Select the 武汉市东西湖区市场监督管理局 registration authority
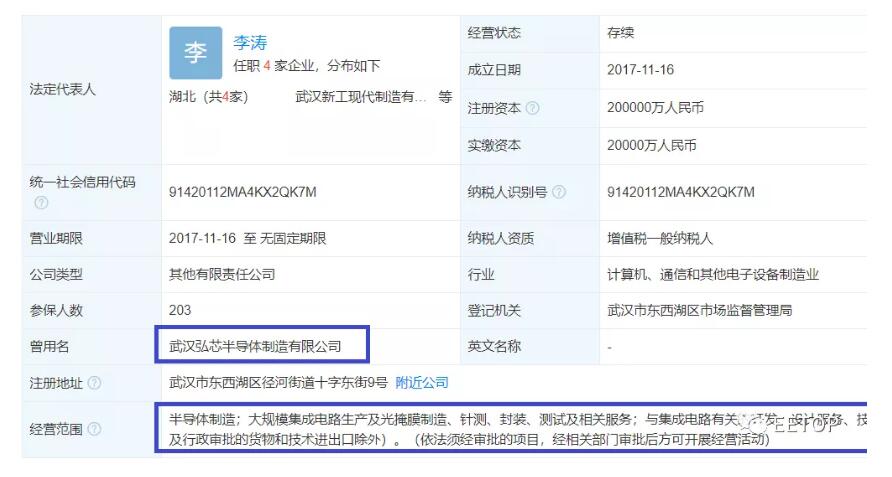This screenshot has height=477, width=892. click(700, 310)
